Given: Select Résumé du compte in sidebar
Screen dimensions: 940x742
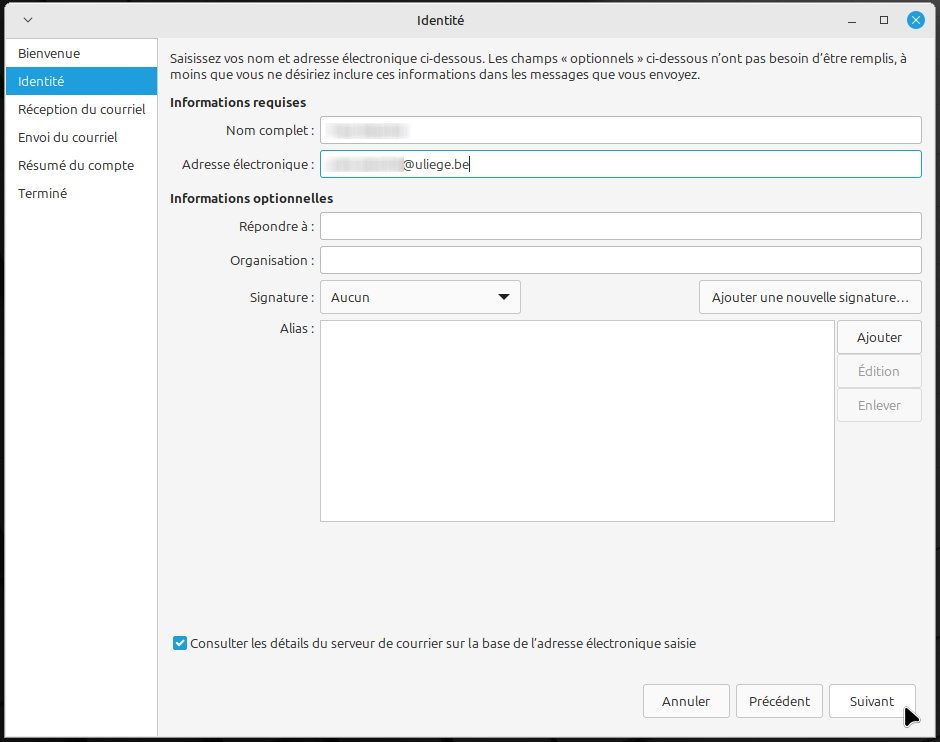Looking at the screenshot, I should [75, 165].
